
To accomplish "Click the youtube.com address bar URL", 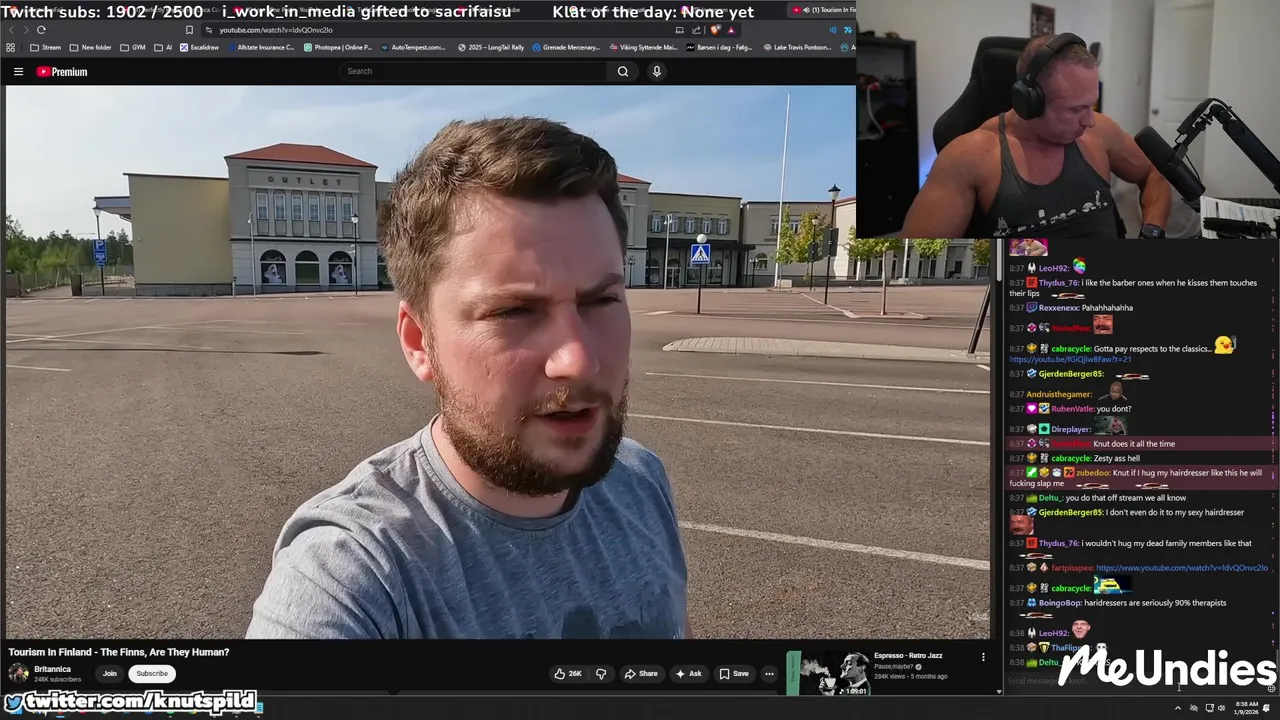I will click(x=276, y=30).
